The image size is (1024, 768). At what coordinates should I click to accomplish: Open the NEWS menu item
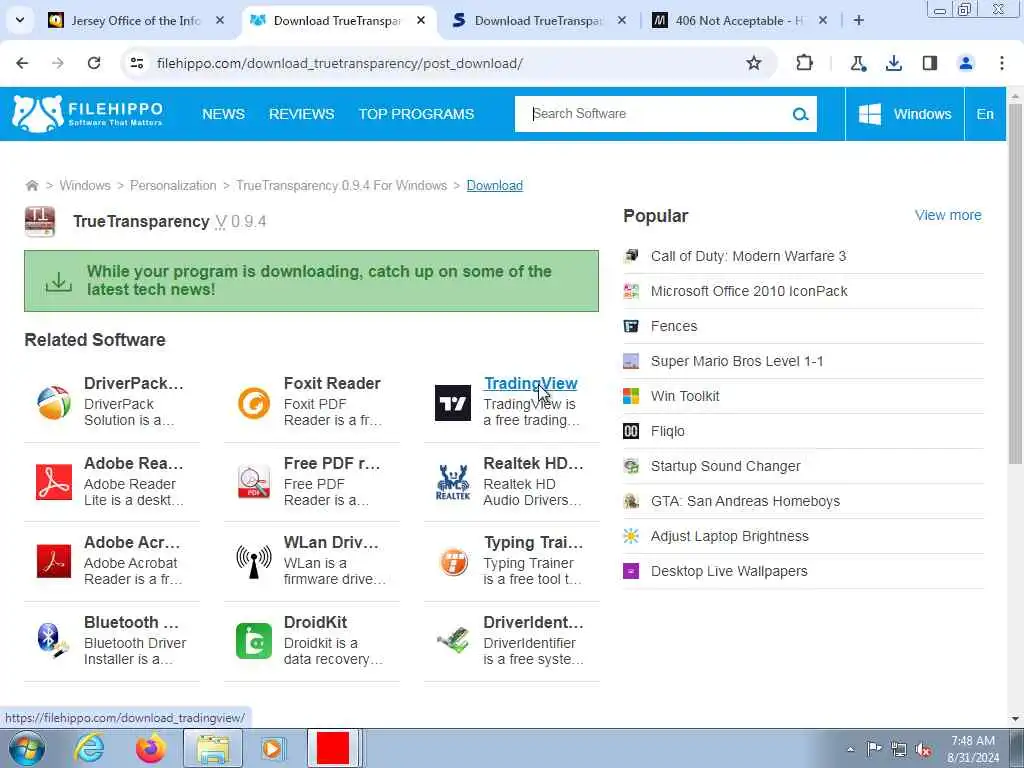223,114
